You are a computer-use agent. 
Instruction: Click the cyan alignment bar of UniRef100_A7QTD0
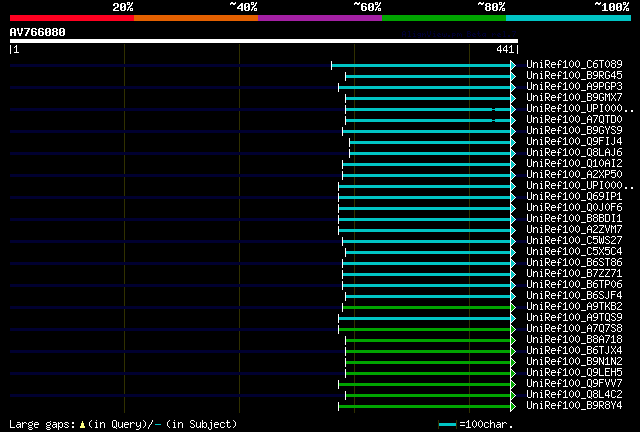tap(428, 120)
